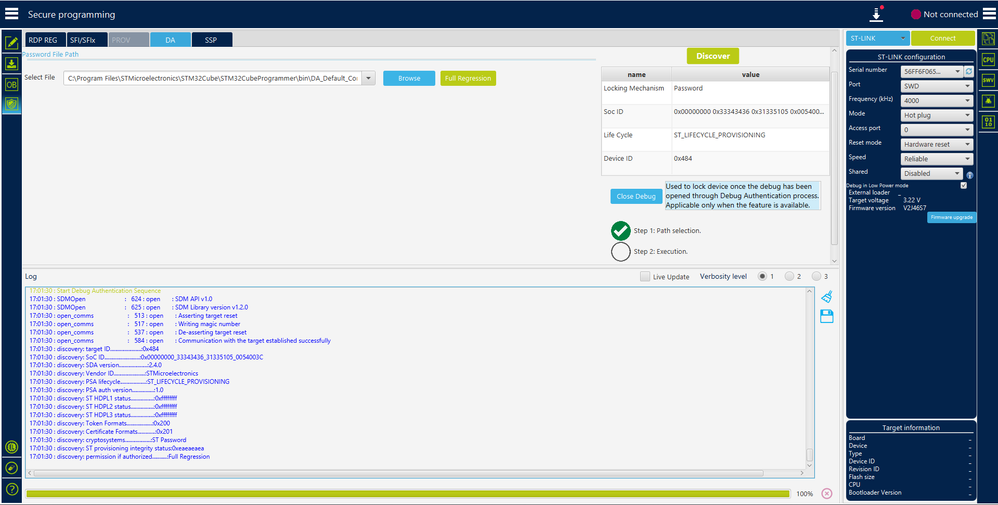Select verbosity level 1

pyautogui.click(x=761, y=276)
